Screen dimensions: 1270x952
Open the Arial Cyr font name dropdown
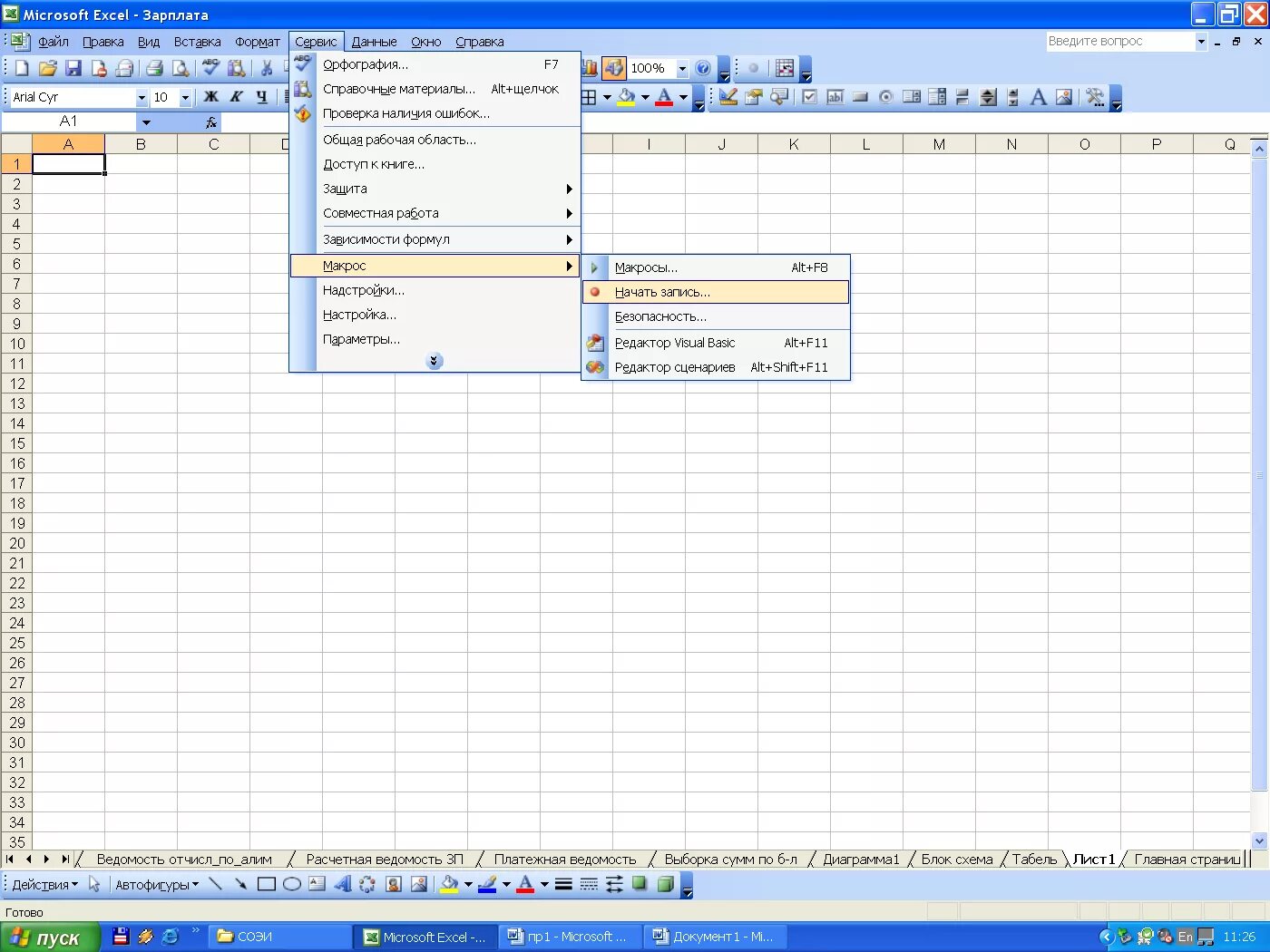[x=142, y=97]
